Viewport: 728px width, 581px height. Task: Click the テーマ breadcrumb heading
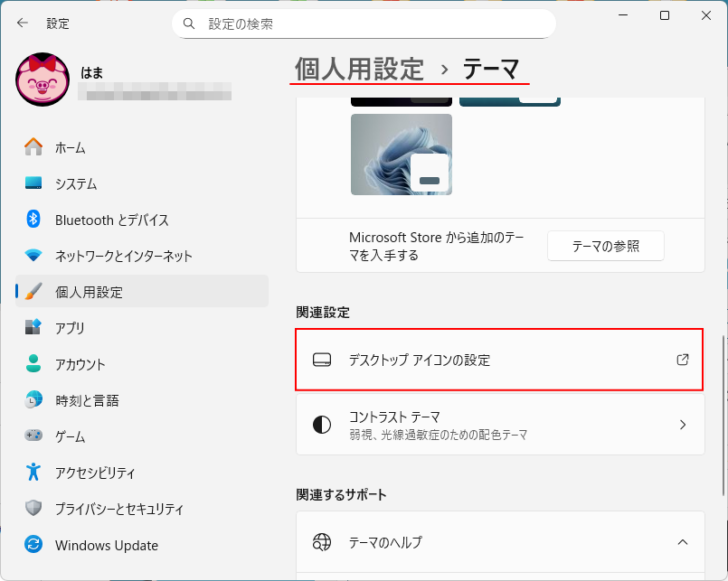[491, 69]
